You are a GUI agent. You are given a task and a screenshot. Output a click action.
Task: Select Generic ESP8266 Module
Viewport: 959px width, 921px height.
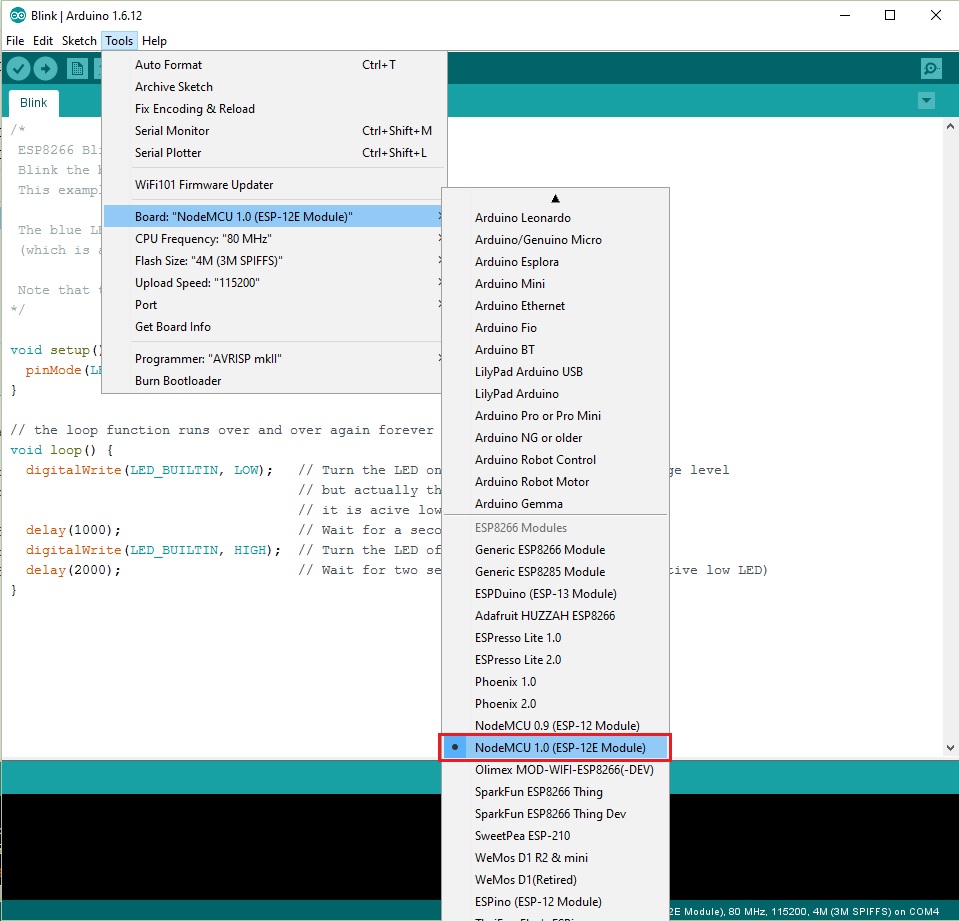(555, 550)
